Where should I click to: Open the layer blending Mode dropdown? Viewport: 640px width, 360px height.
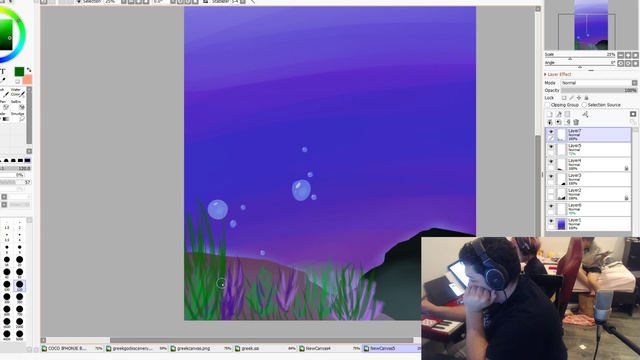point(599,83)
